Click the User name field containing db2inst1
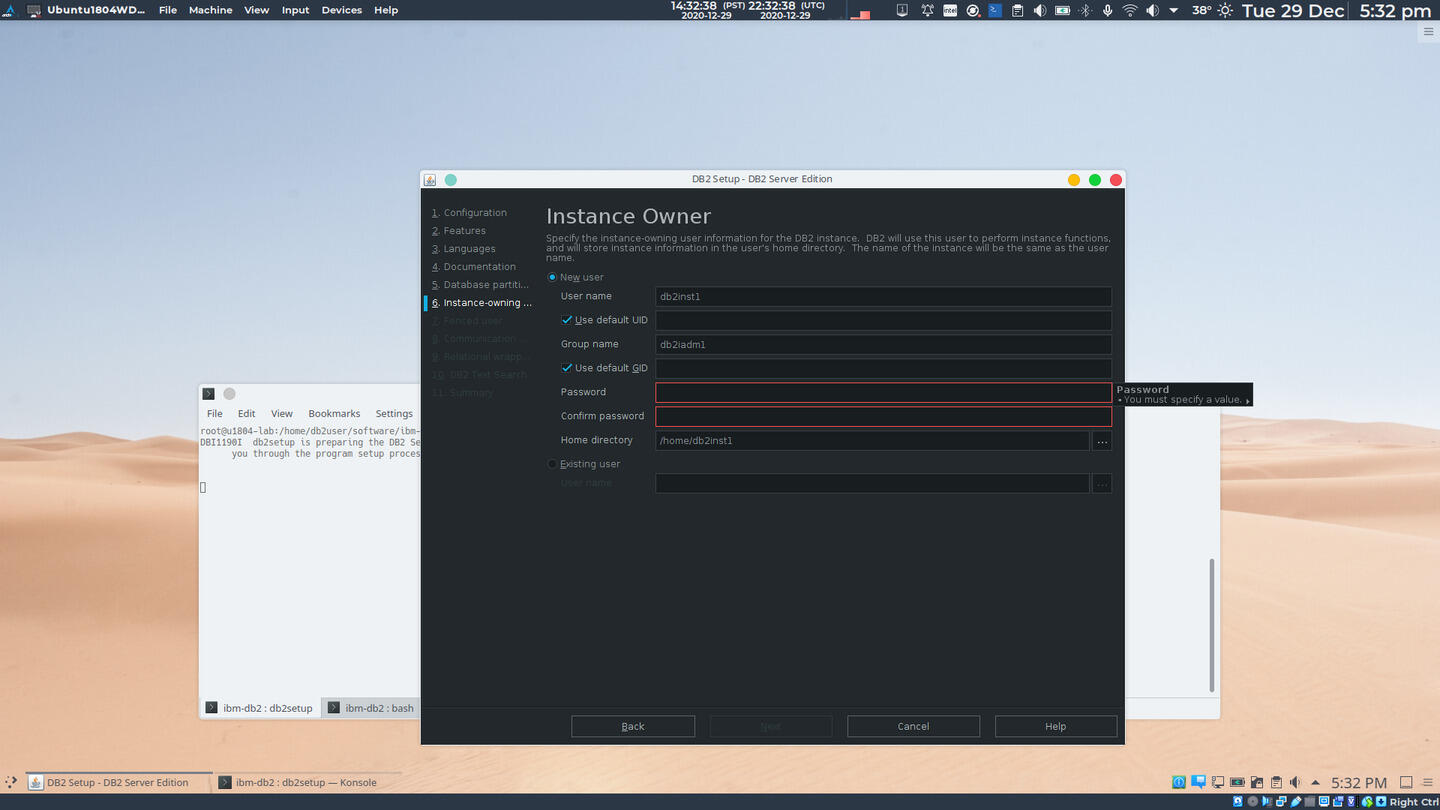The height and width of the screenshot is (810, 1440). click(883, 296)
